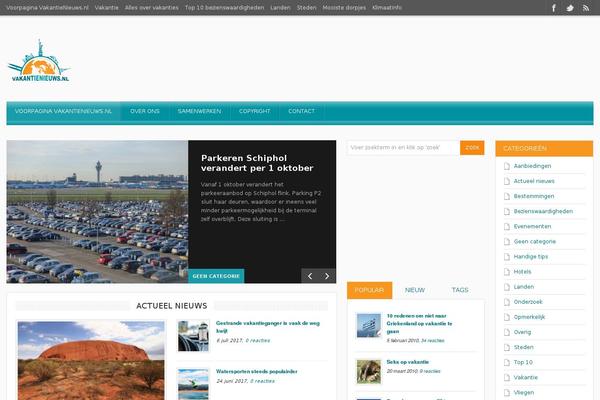Viewport: 600px width, 400px height.
Task: Open Opmerkelijk category link
Action: (x=529, y=317)
